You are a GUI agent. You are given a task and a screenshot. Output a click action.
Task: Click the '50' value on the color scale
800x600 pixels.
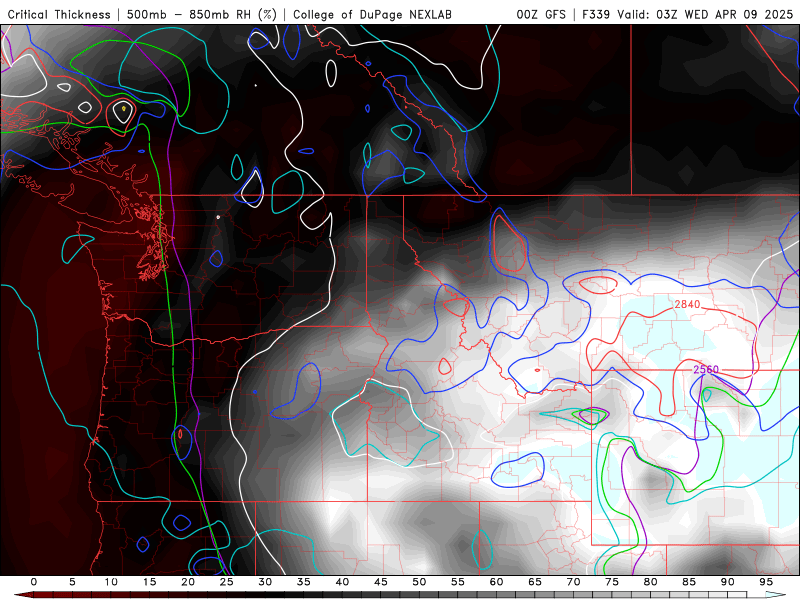point(419,582)
